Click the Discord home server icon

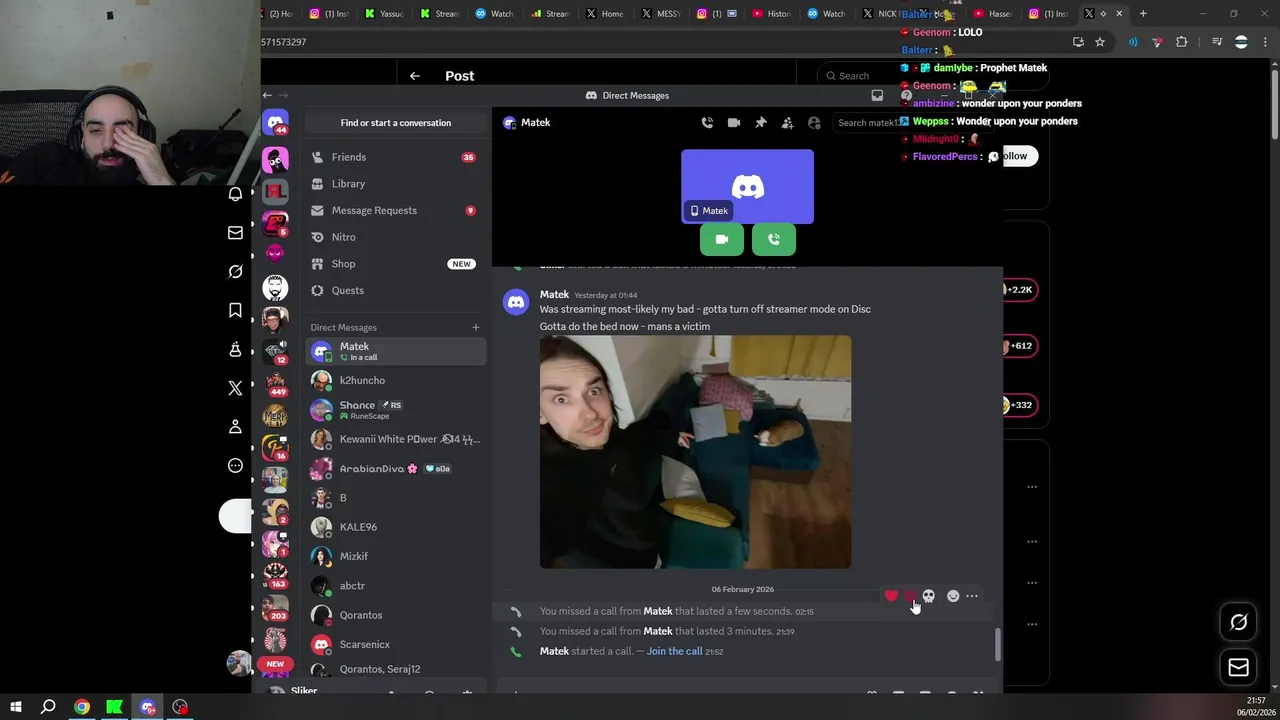pyautogui.click(x=275, y=123)
